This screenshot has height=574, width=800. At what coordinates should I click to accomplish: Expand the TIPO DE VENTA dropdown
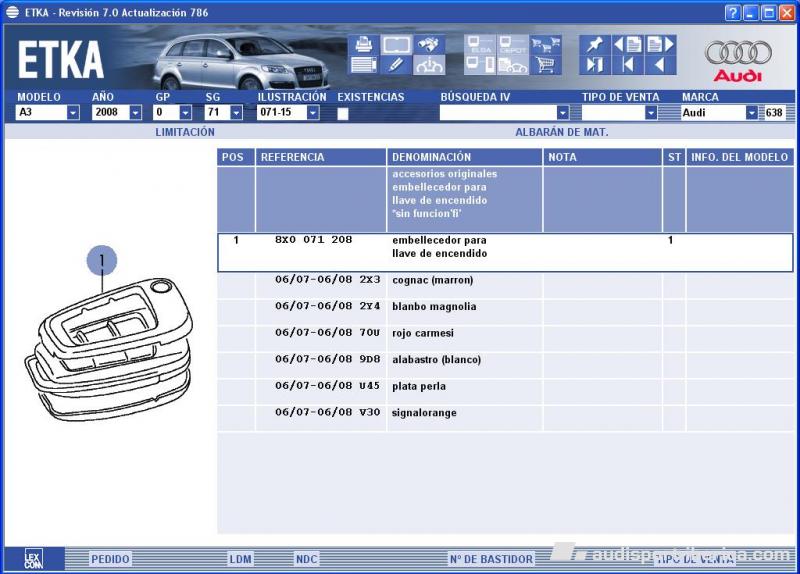[651, 113]
